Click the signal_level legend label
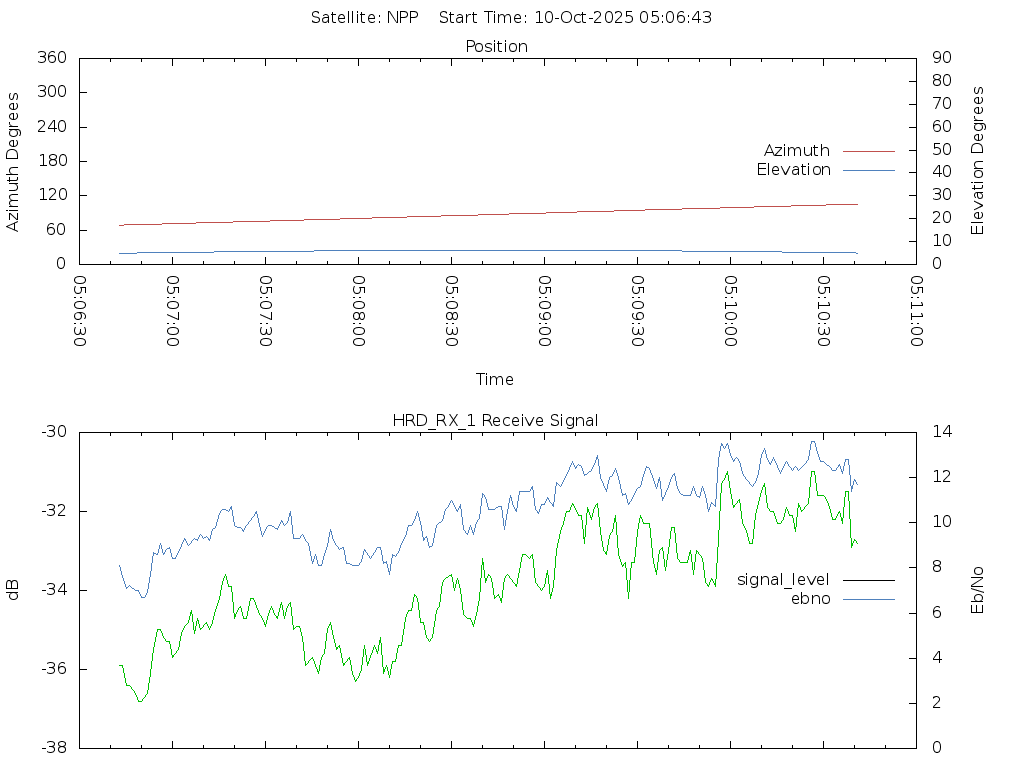The height and width of the screenshot is (768, 1024). pos(783,579)
